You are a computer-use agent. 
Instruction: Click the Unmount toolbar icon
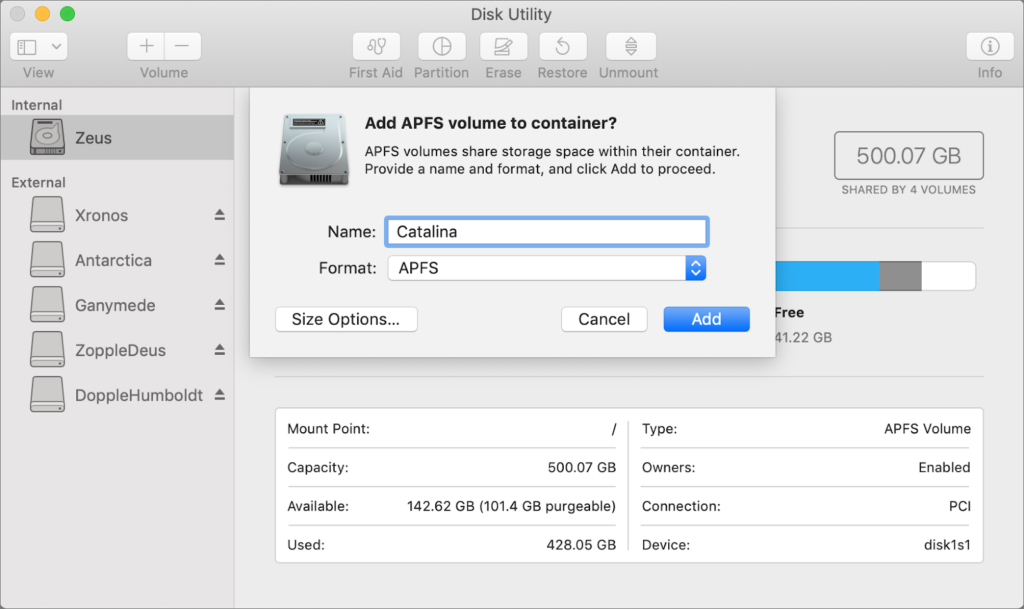click(630, 47)
